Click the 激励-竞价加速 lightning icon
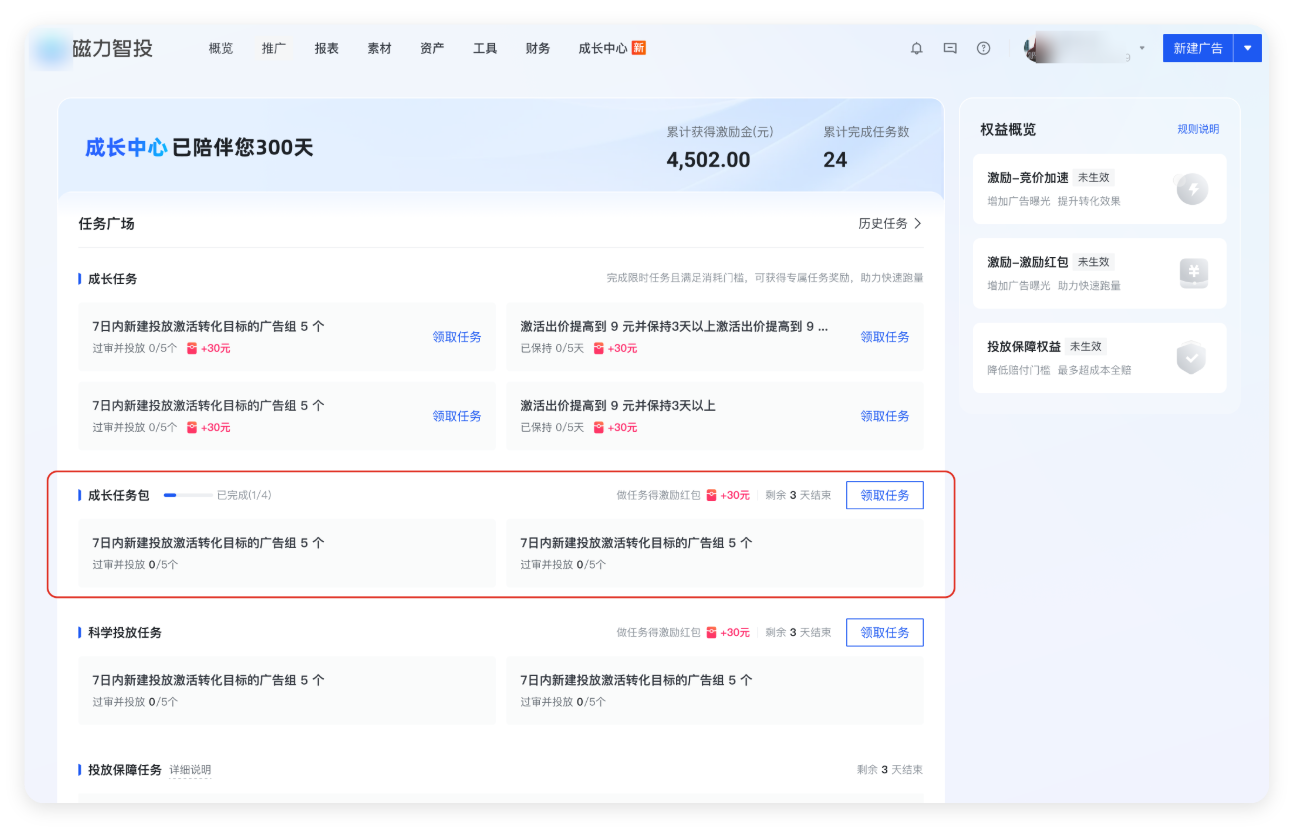Viewport: 1293px width, 827px height. coord(1191,188)
